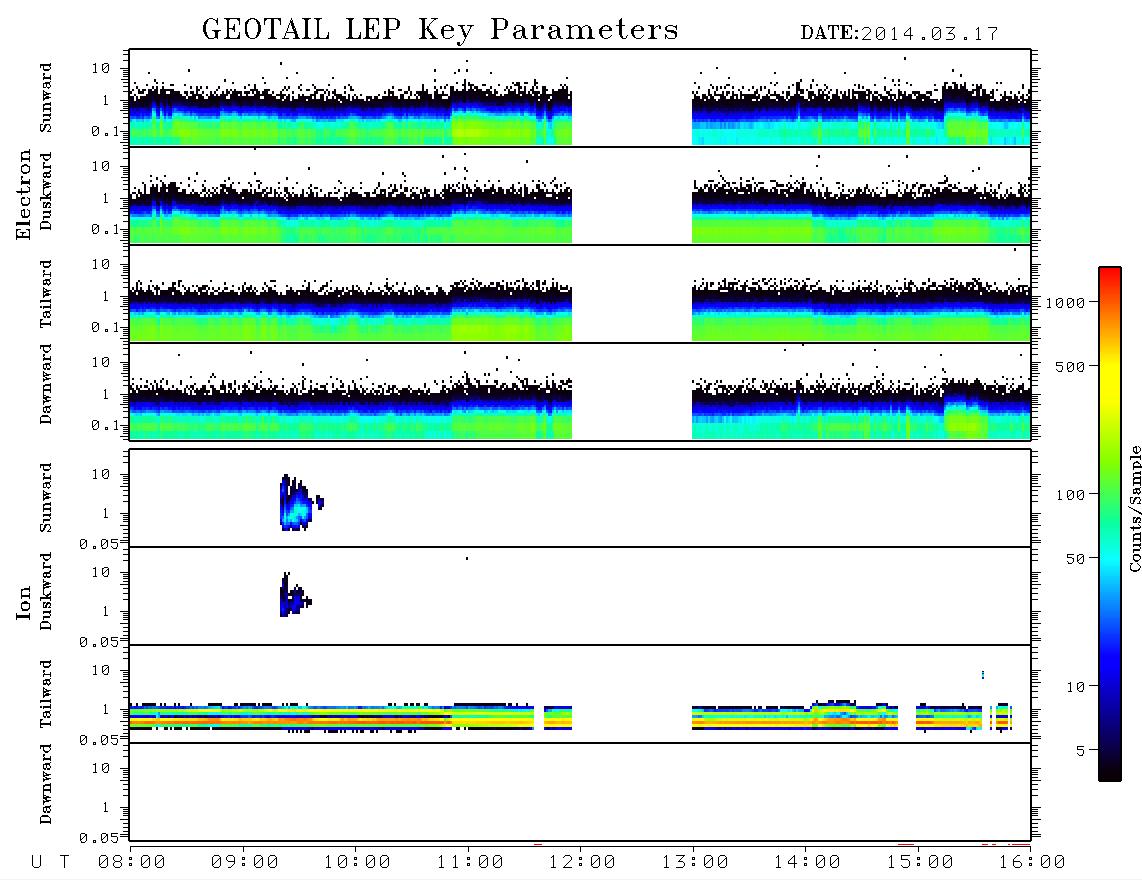Viewport: 1142px width, 880px height.
Task: Click the Counts/Sample colorbar label
Action: pyautogui.click(x=1134, y=509)
